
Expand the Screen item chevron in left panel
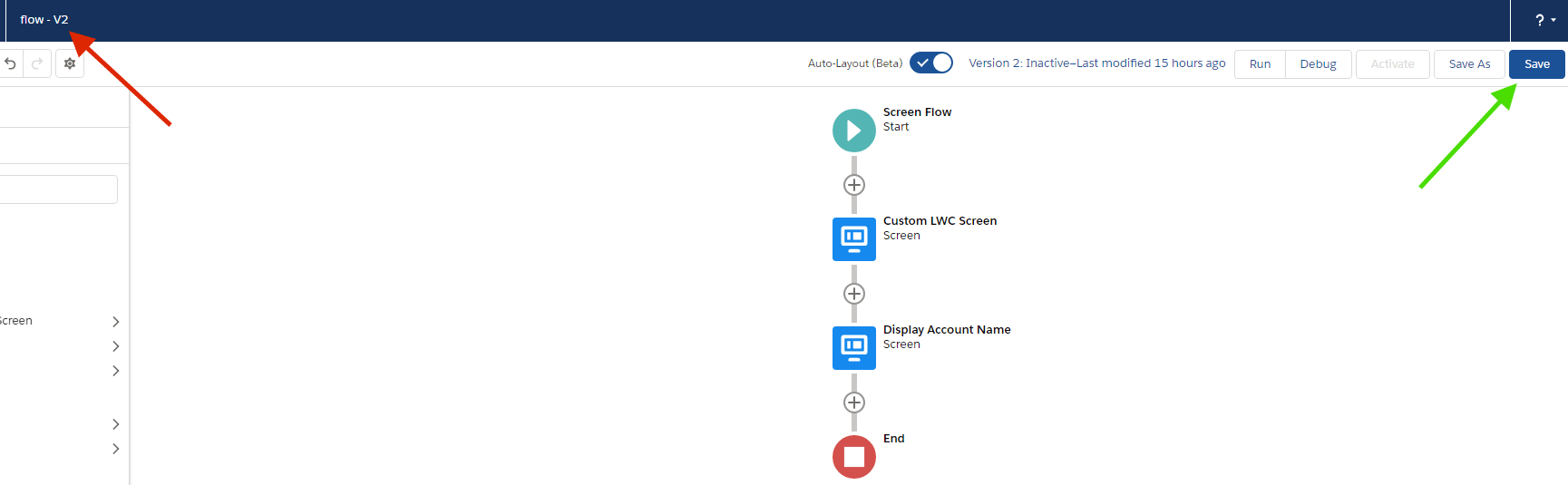pyautogui.click(x=115, y=322)
